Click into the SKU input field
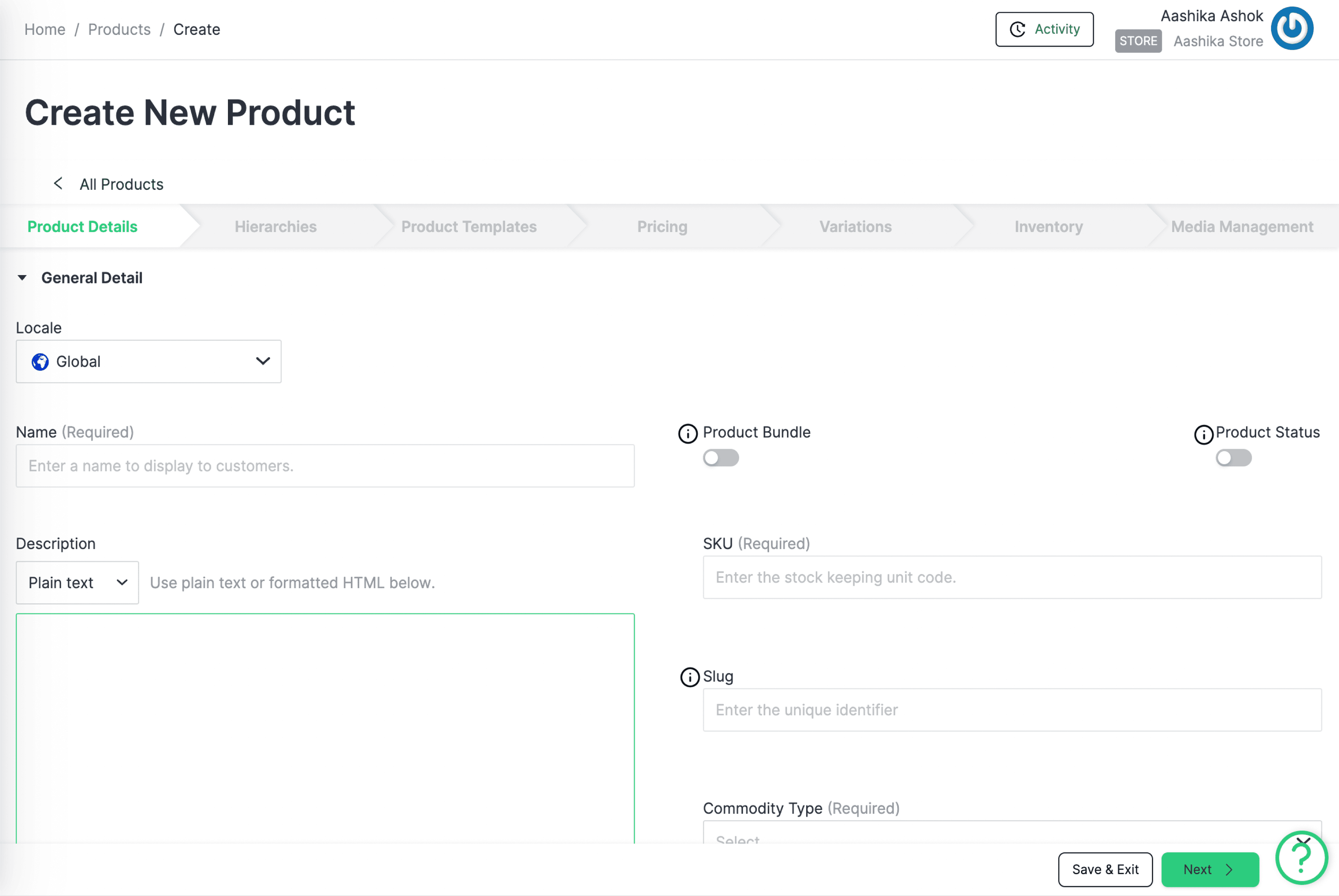Viewport: 1339px width, 896px height. point(1012,577)
